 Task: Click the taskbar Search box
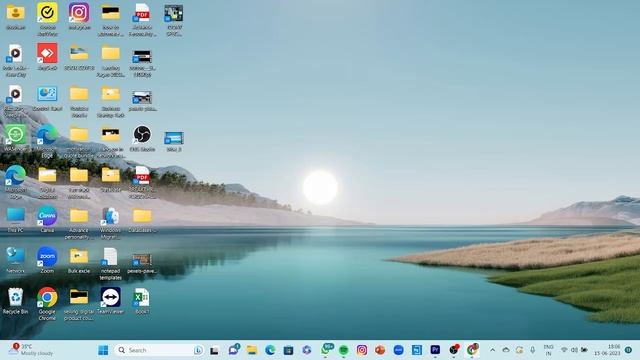pos(159,350)
